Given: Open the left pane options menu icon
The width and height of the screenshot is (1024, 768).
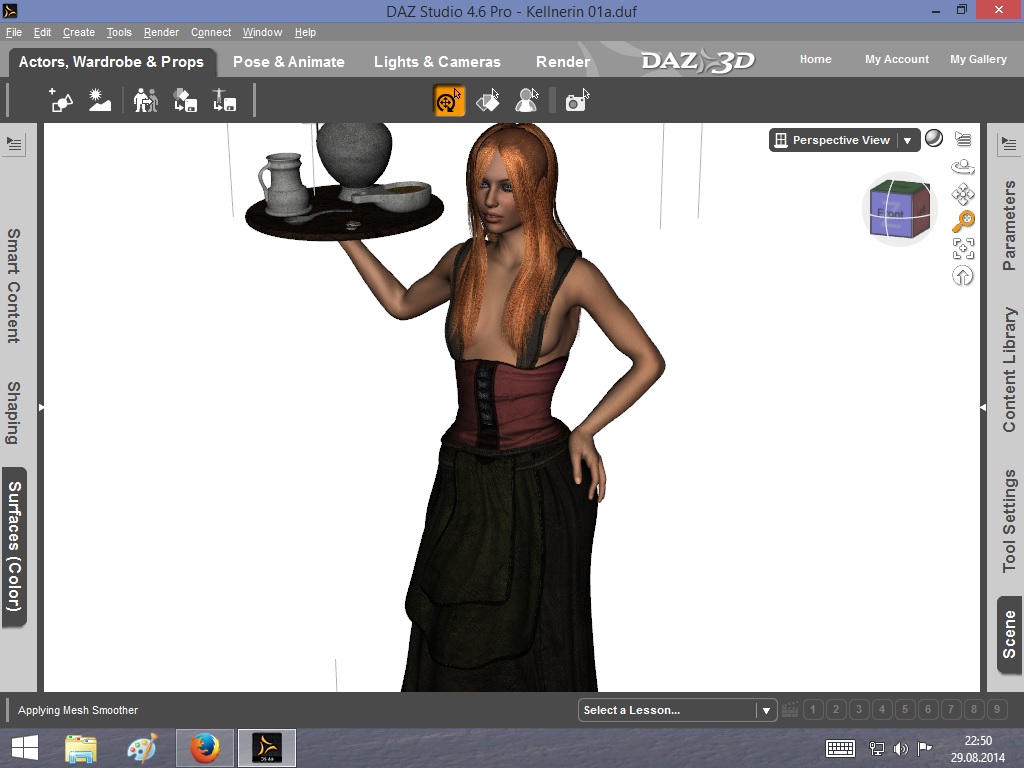Looking at the screenshot, I should coord(14,144).
